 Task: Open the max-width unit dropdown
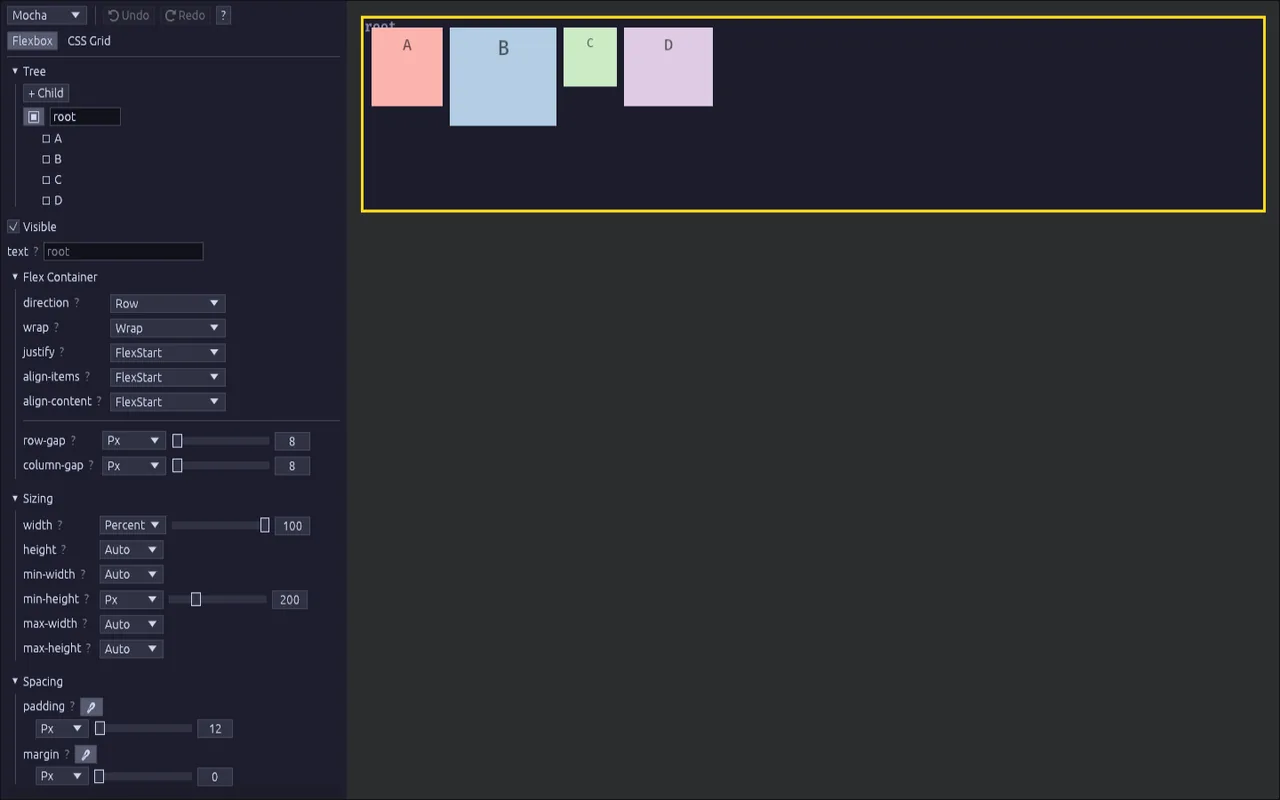tap(132, 624)
